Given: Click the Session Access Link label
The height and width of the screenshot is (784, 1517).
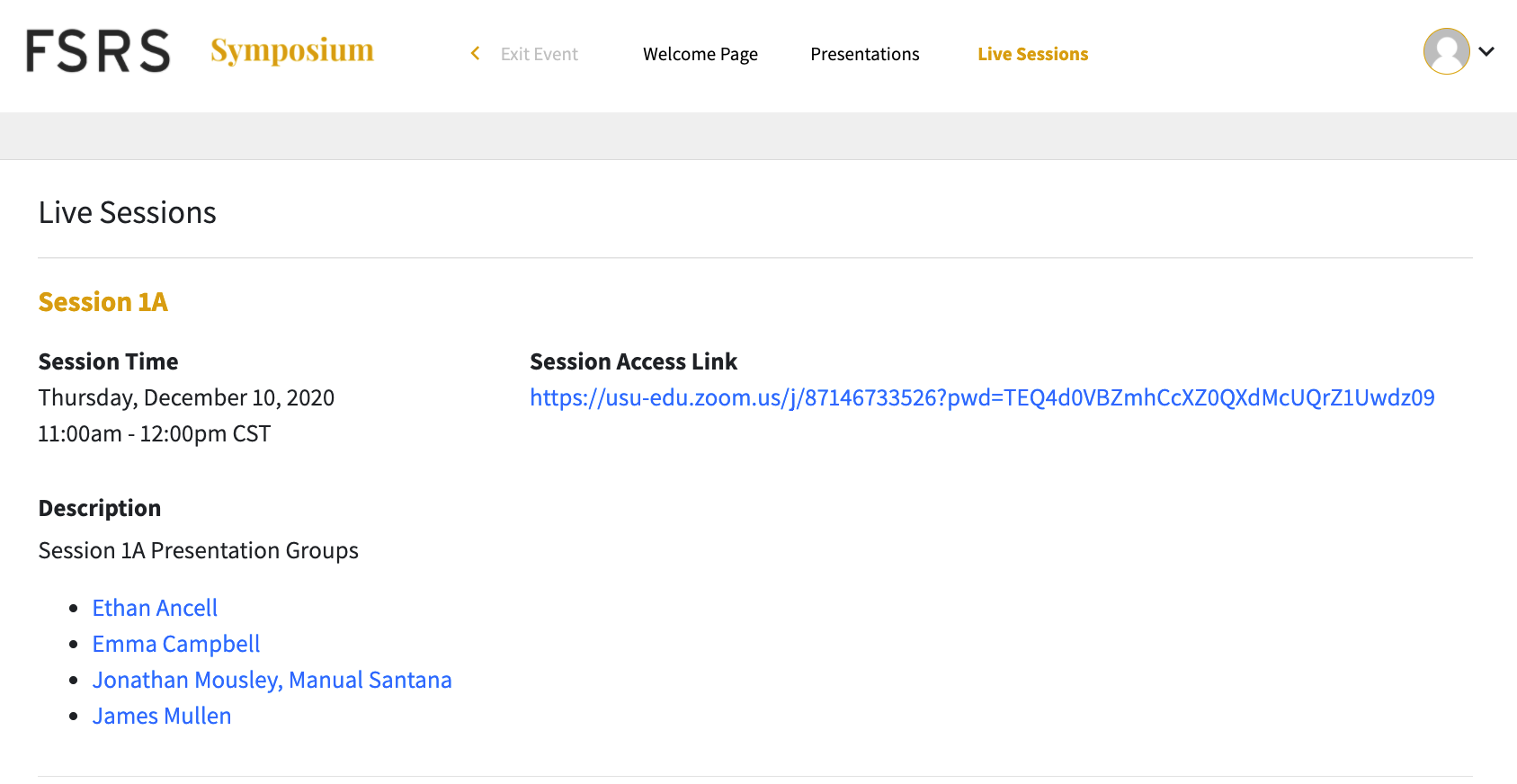Looking at the screenshot, I should coord(633,361).
